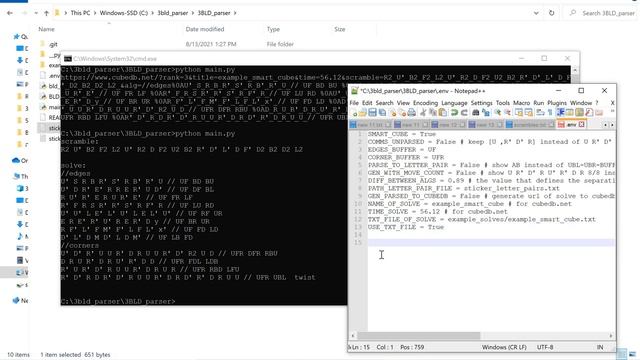This screenshot has width=640, height=360.
Task: Click Windows-SSD (C:) breadcrumb
Action: pyautogui.click(x=124, y=13)
